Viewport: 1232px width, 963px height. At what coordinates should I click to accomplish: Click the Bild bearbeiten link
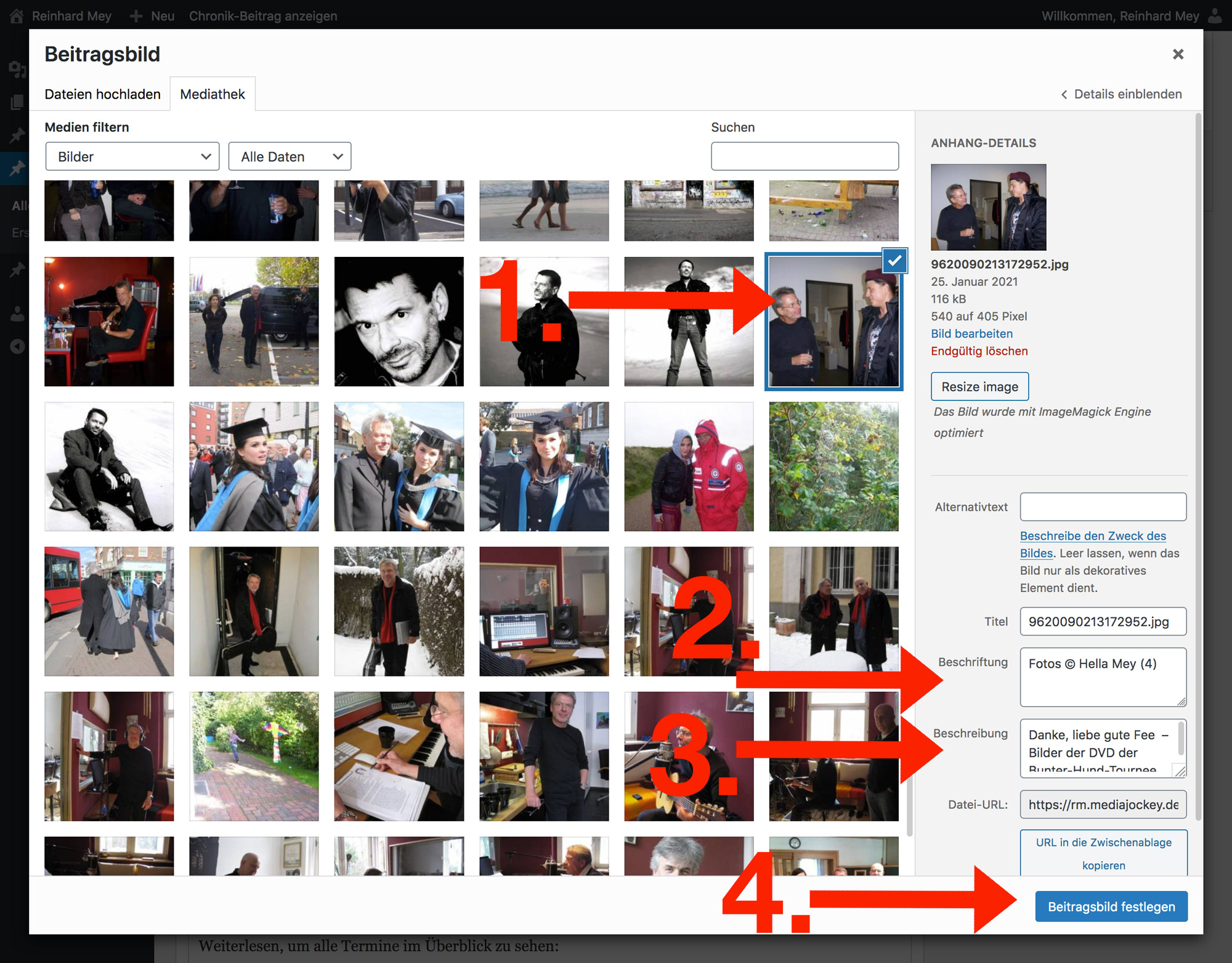[x=971, y=333]
